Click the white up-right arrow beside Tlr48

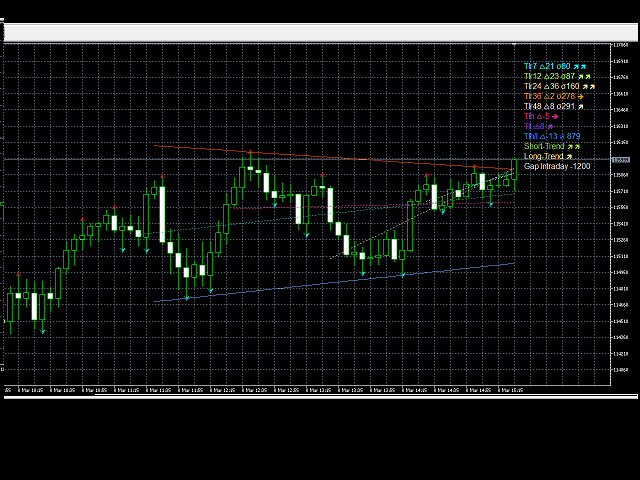580,107
